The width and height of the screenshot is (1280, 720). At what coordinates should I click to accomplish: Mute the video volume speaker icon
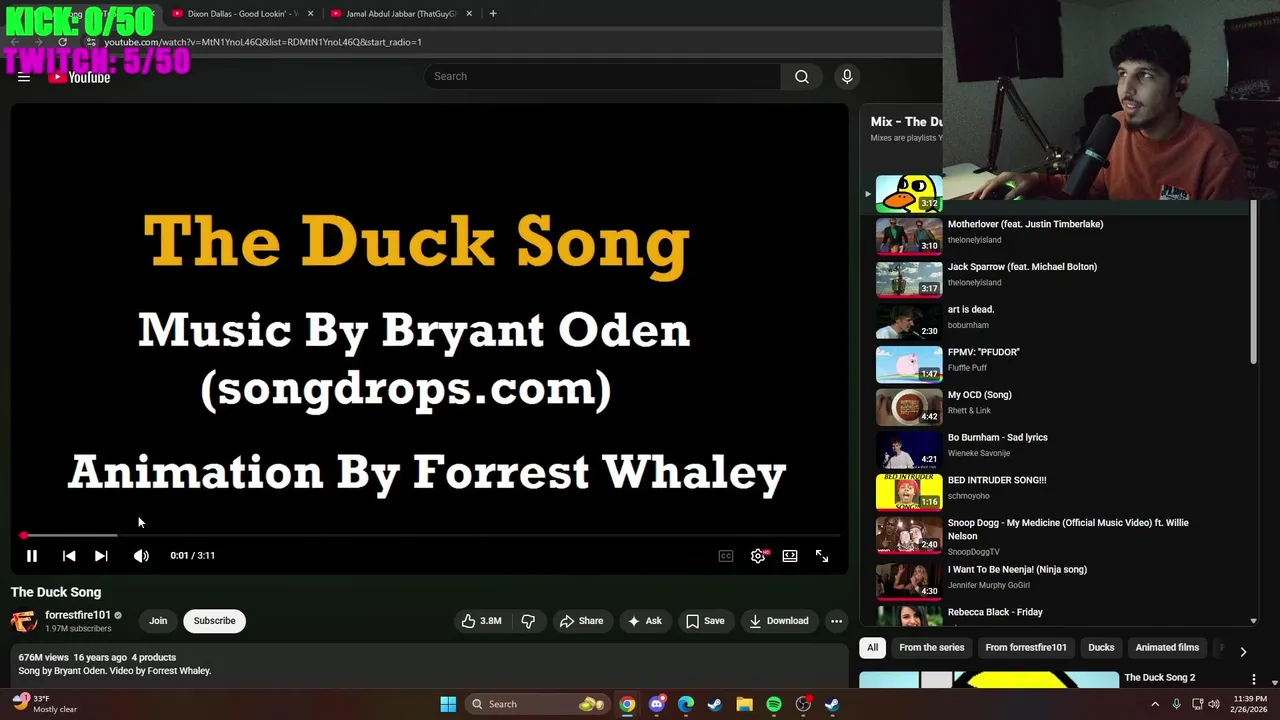pos(141,556)
